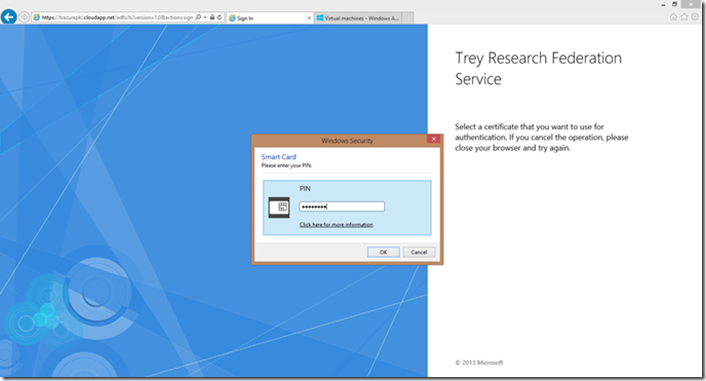Screen dimensions: 706x381
Task: Refresh the page with the reload icon
Action: pyautogui.click(x=219, y=18)
